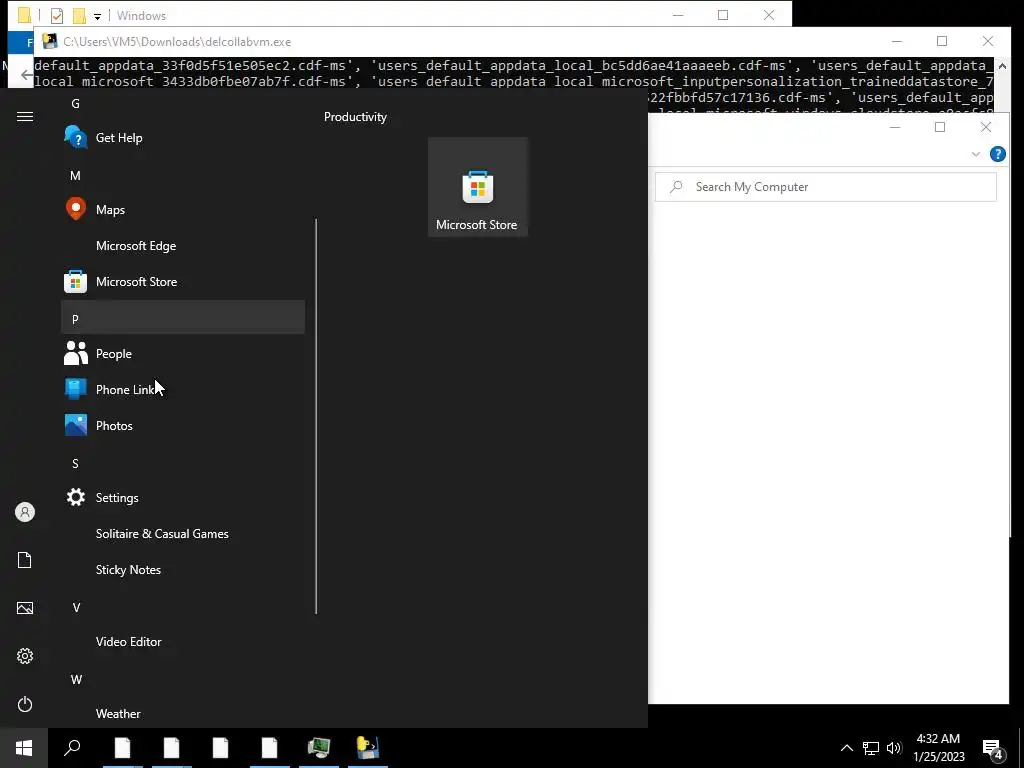Click the delcollabvm.exe title bar icon

tap(50, 41)
